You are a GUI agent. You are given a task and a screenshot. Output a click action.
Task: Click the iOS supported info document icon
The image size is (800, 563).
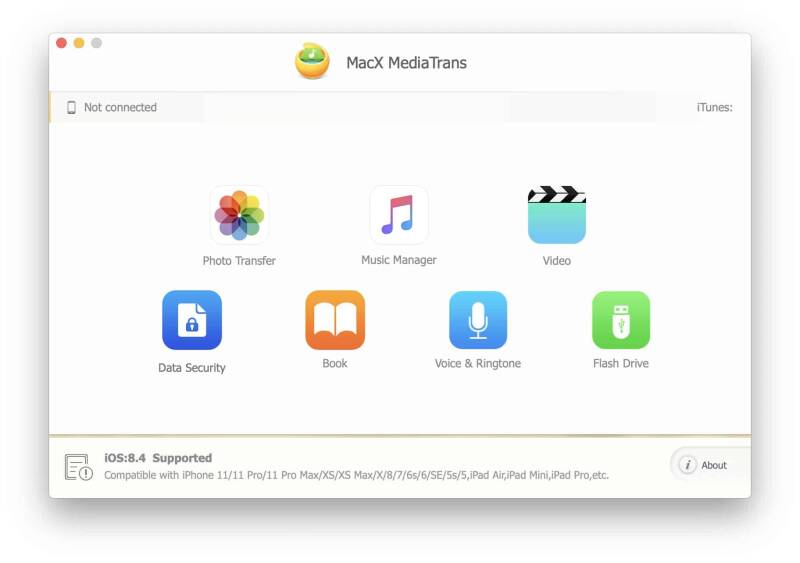[x=79, y=467]
